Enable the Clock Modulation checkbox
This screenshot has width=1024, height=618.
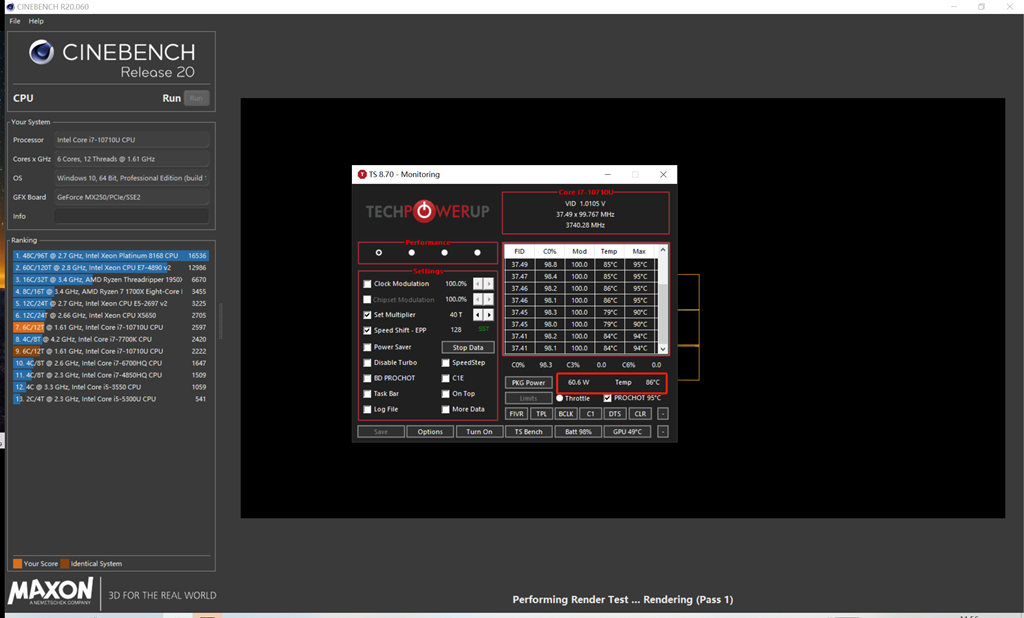click(x=367, y=284)
